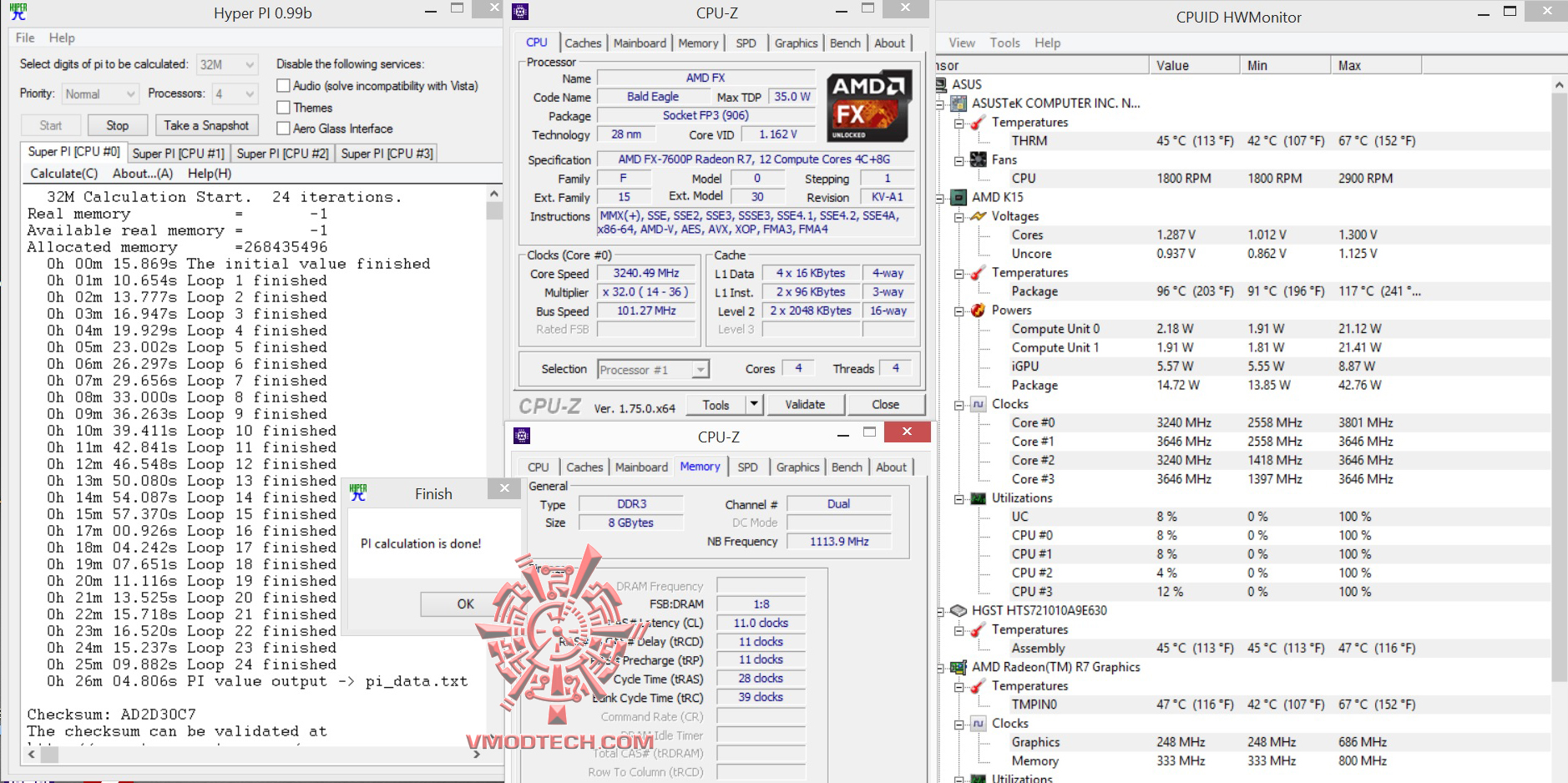Click thermometer icon of AMD K15 Temperatures

click(979, 273)
